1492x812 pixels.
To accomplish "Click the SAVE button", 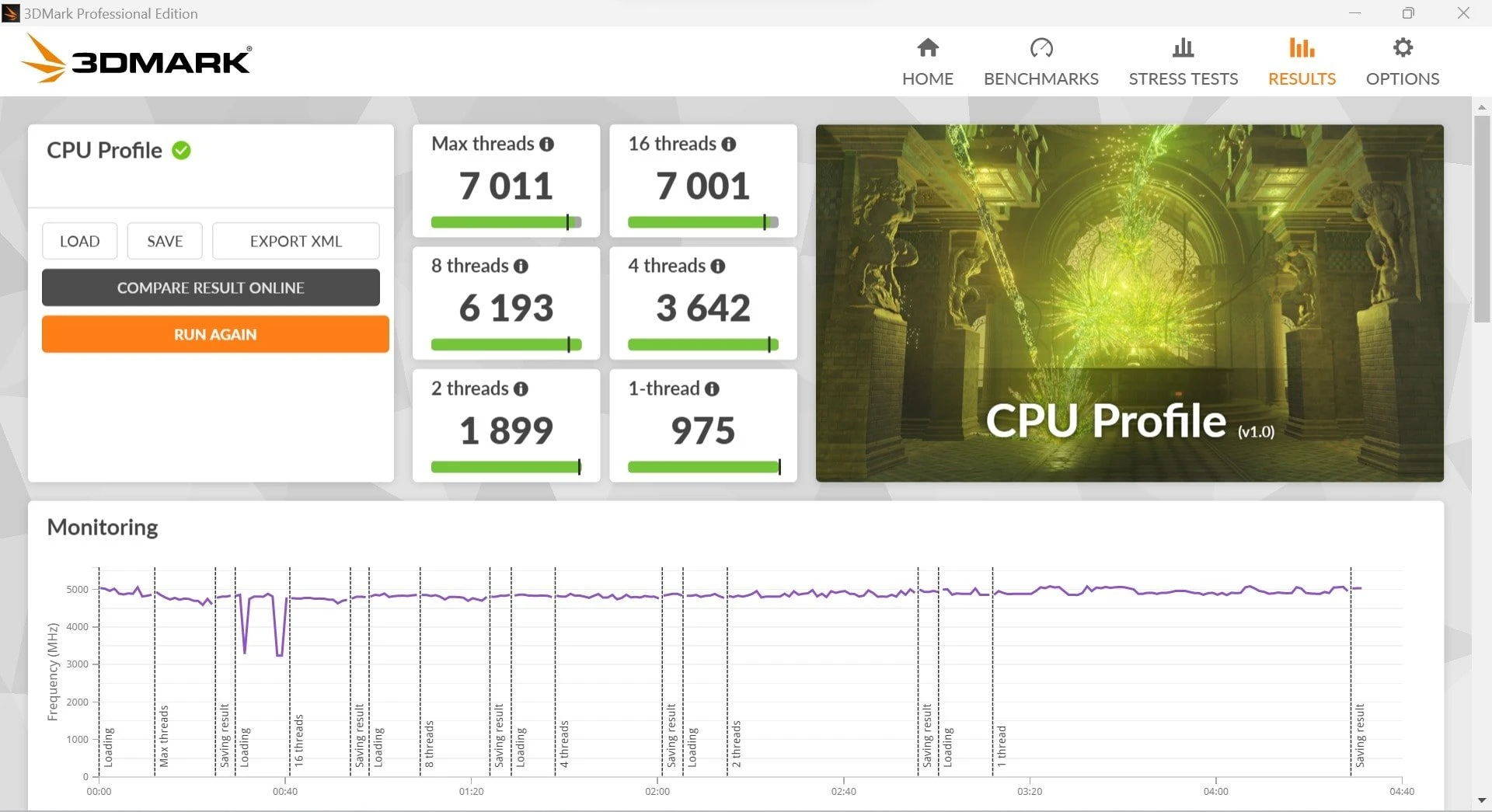I will [x=165, y=242].
